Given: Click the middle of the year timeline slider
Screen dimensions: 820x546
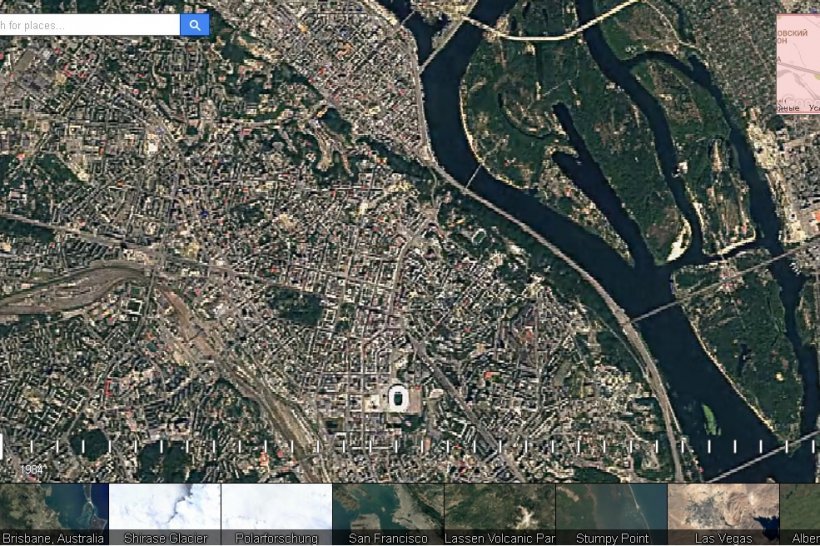Looking at the screenshot, I should point(409,446).
